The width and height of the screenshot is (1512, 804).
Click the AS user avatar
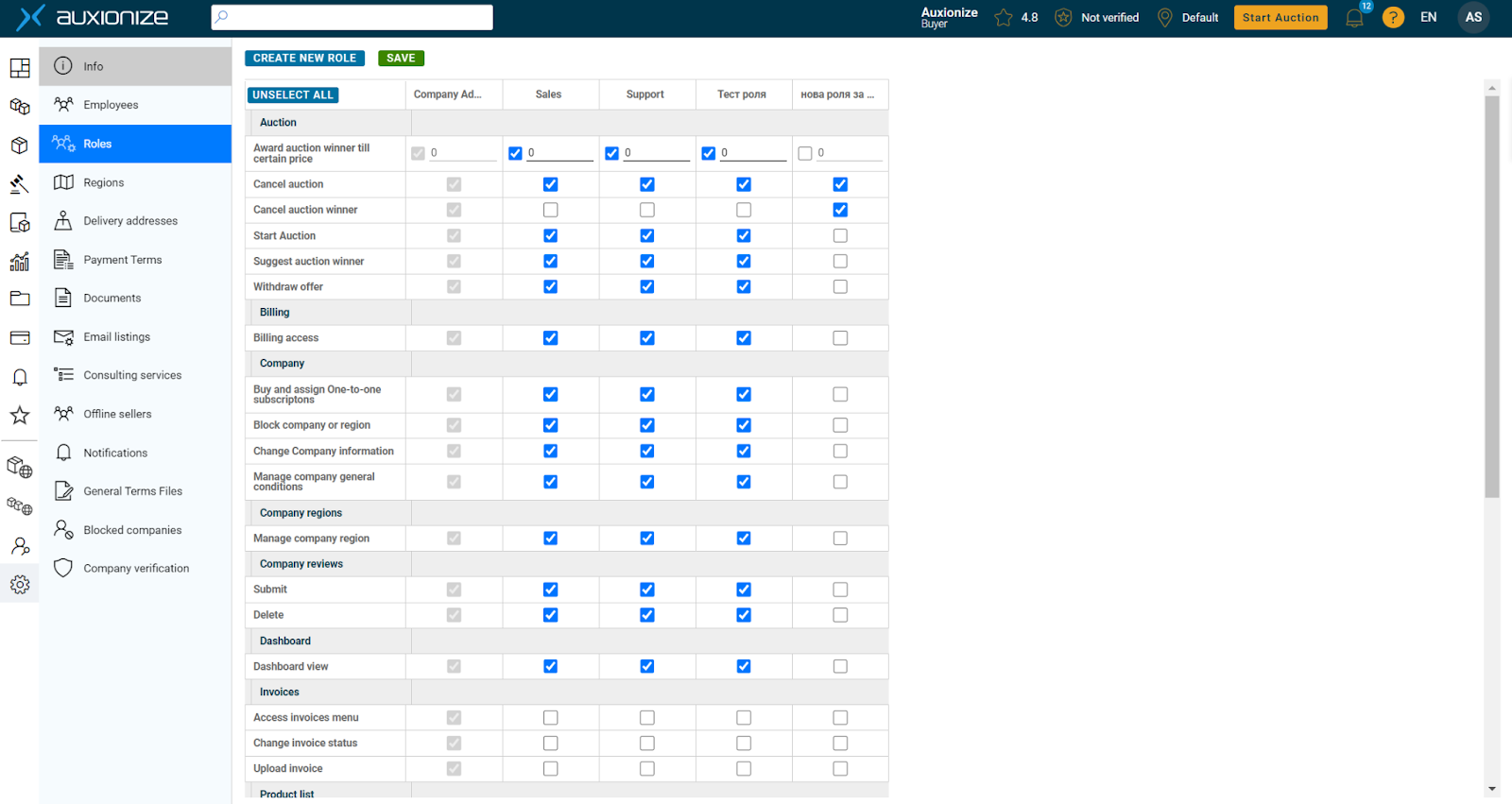tap(1473, 17)
